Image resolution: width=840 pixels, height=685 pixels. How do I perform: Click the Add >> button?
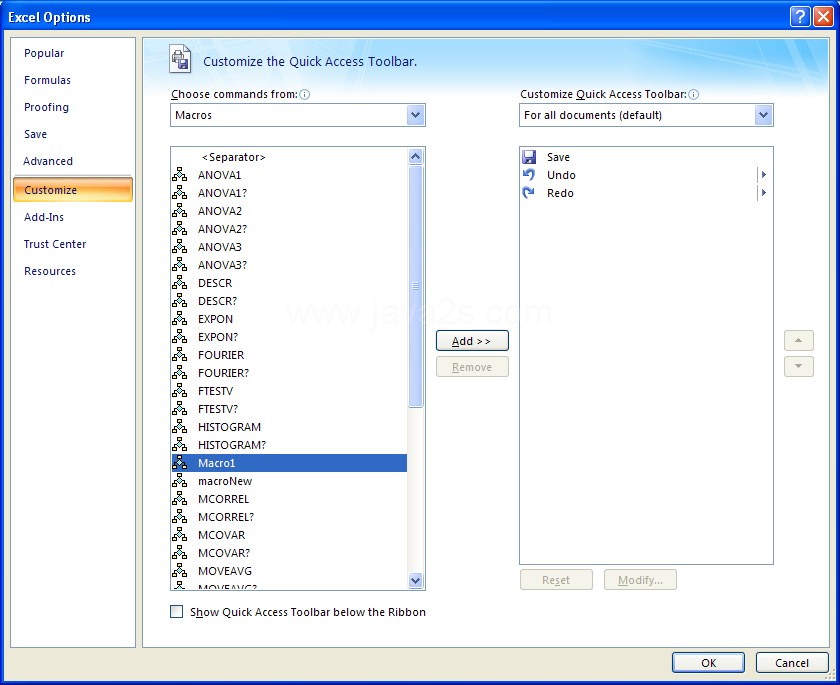(x=472, y=341)
